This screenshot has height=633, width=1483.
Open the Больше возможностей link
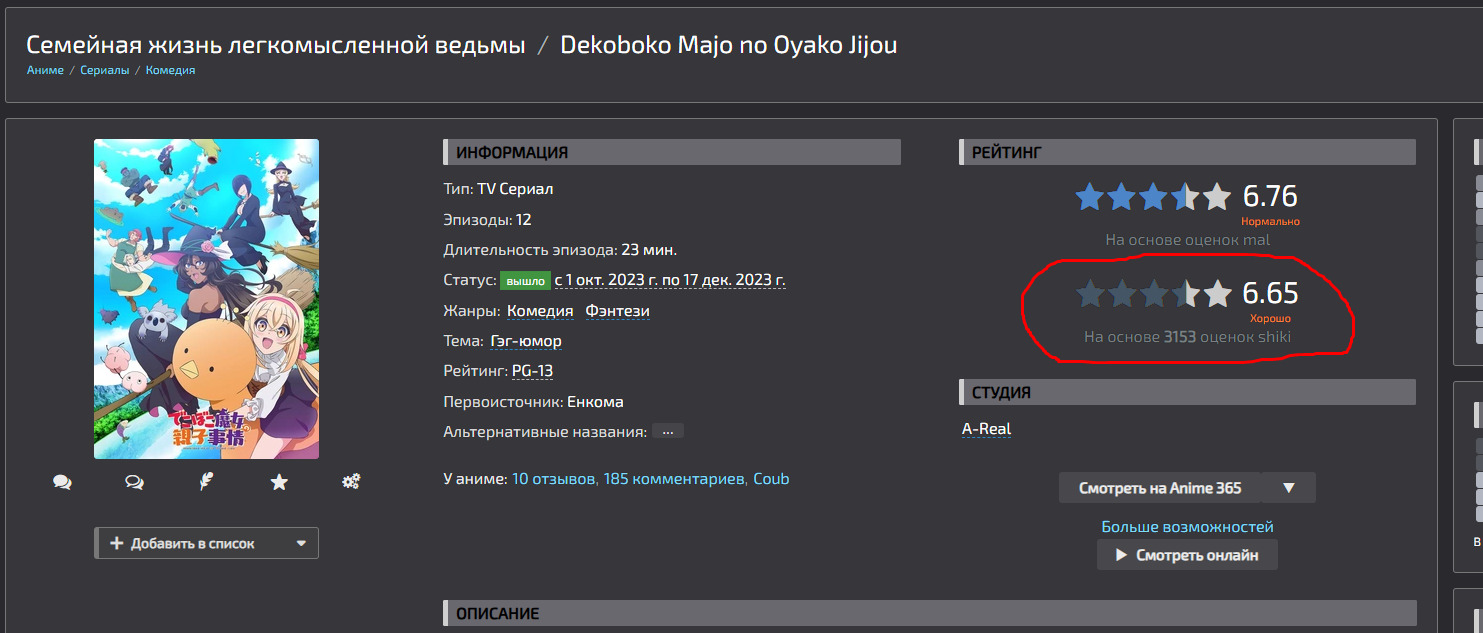pos(1187,526)
